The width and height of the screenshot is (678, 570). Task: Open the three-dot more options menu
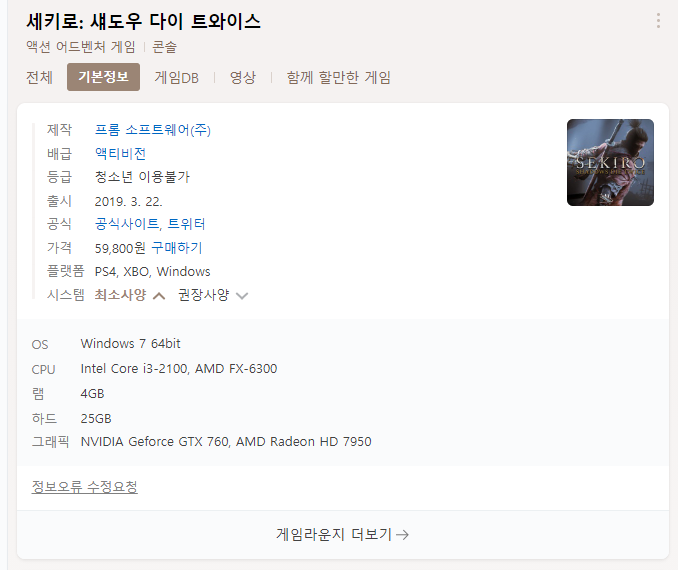(658, 21)
